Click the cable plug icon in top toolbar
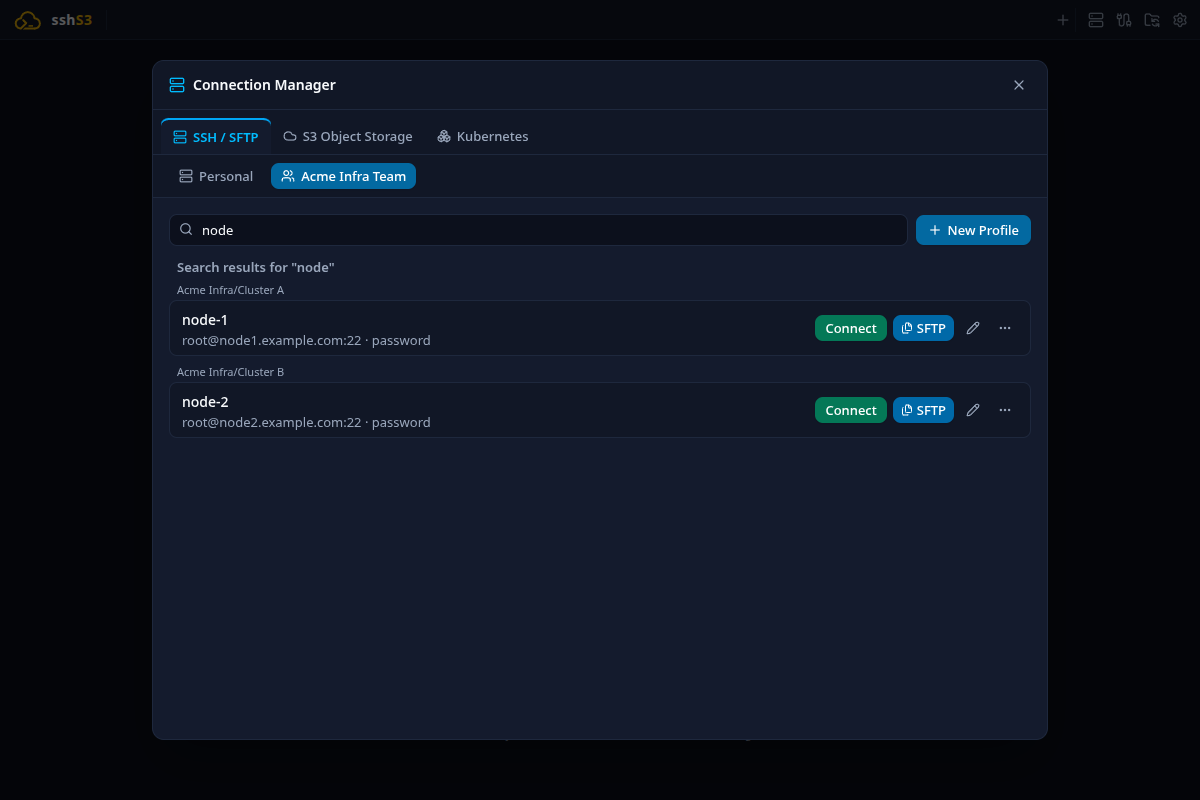1200x800 pixels. click(x=1124, y=20)
